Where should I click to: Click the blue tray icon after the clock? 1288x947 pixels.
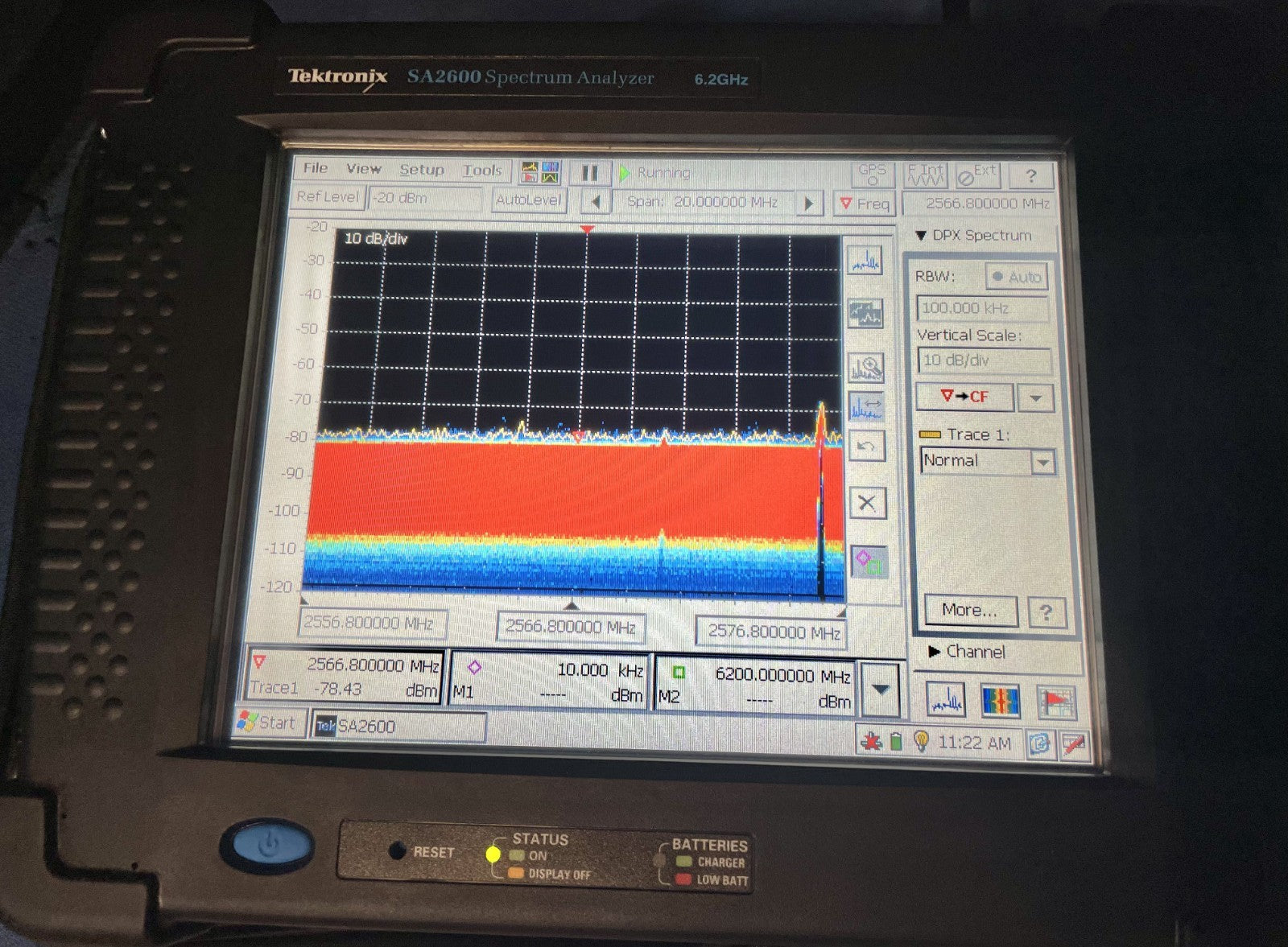(1040, 745)
